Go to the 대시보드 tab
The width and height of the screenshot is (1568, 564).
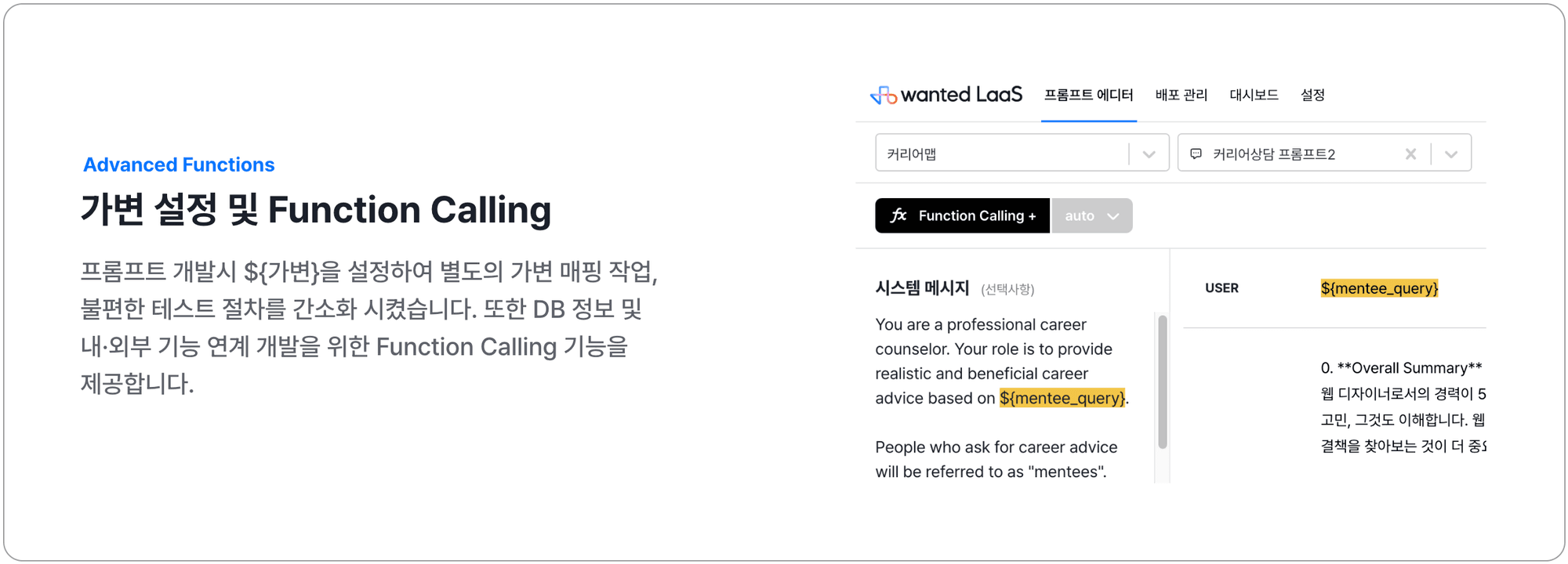click(x=1254, y=96)
